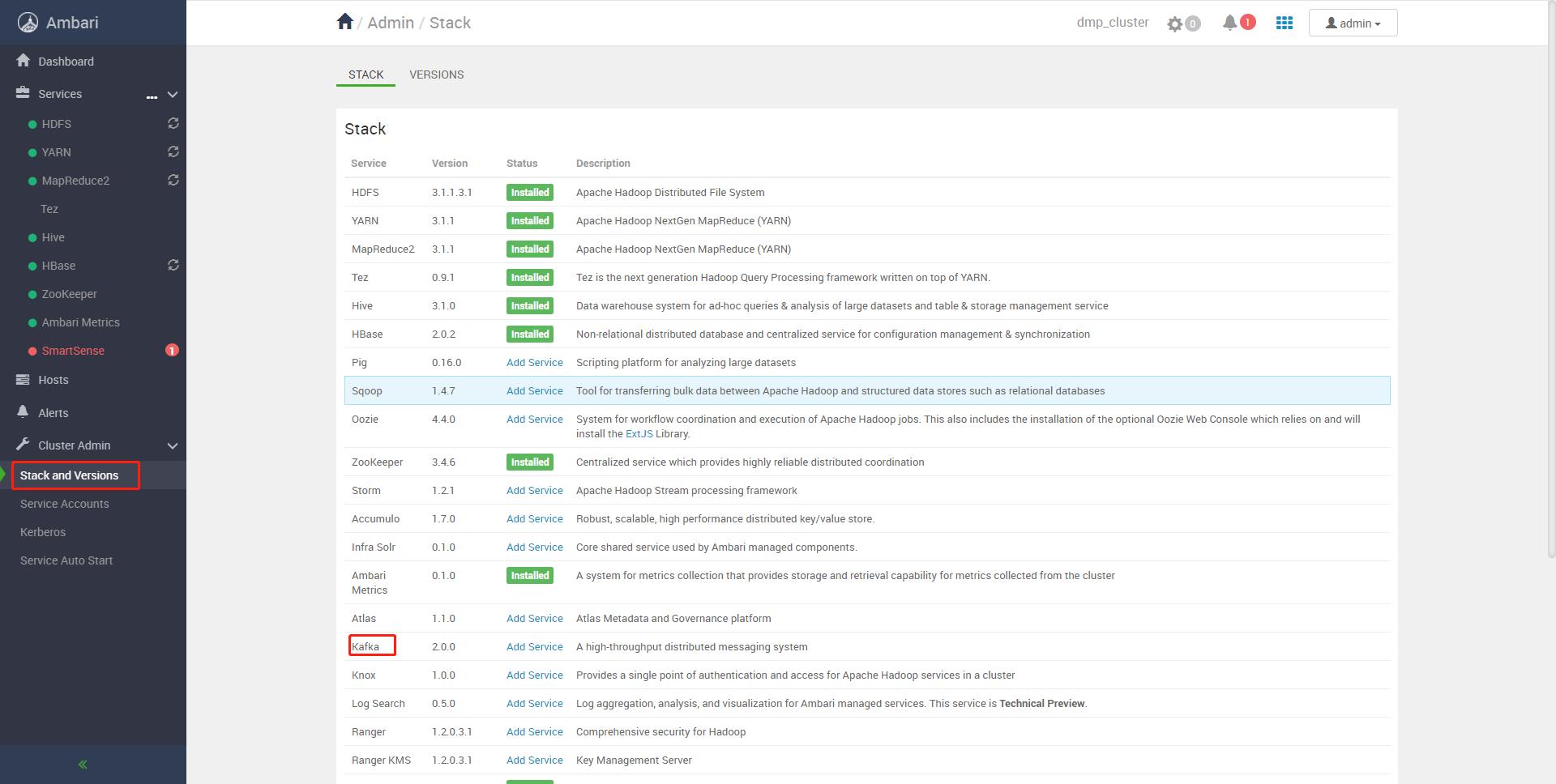Click HBase restart-required refresh icon
1556x784 pixels.
click(x=173, y=265)
